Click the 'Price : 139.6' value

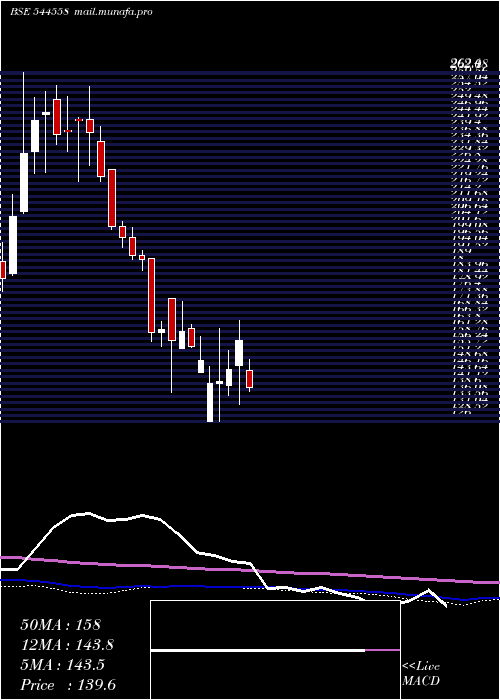pyautogui.click(x=68, y=685)
